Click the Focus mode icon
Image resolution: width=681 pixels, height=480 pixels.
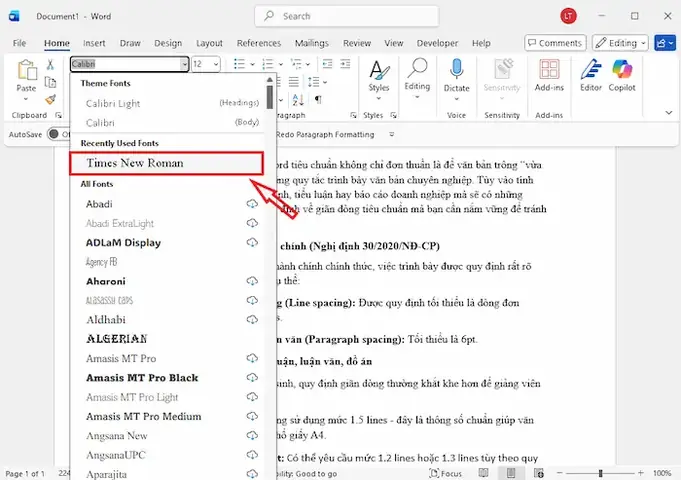point(434,473)
